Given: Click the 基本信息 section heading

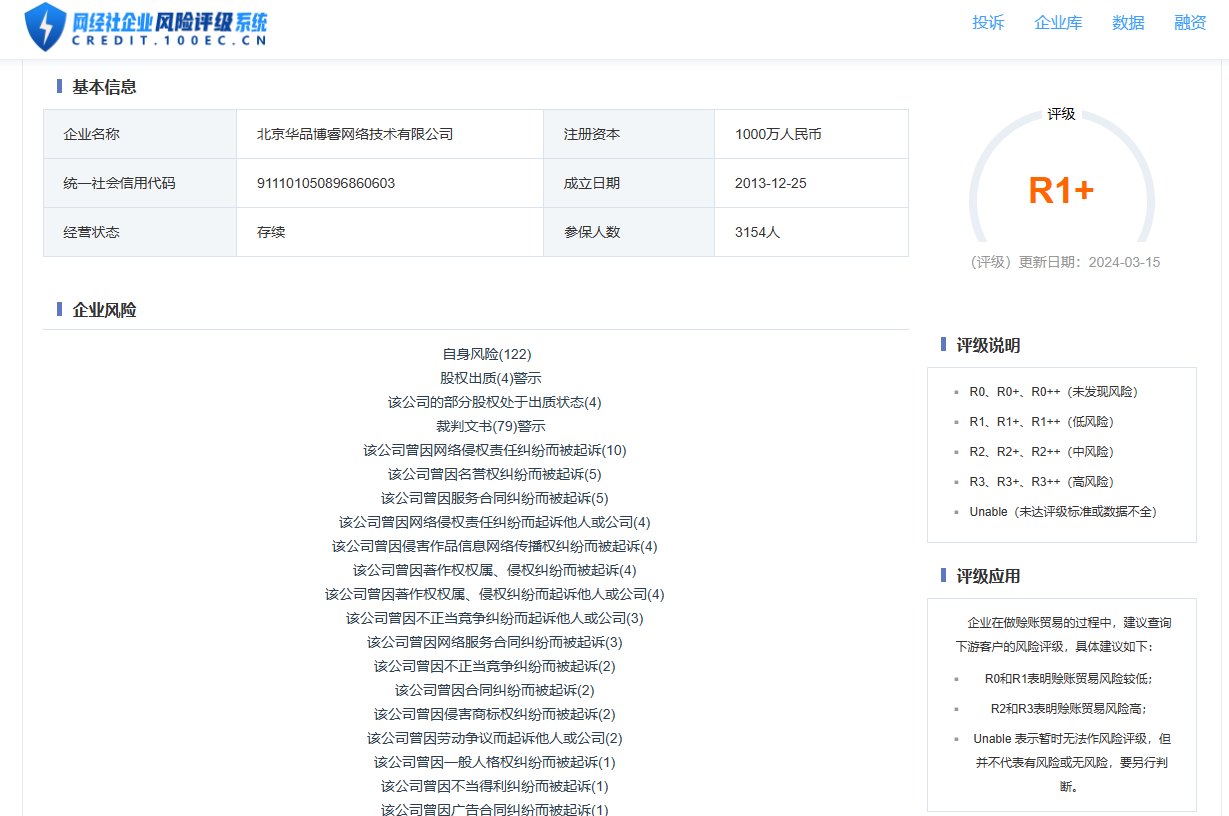Looking at the screenshot, I should 104,87.
